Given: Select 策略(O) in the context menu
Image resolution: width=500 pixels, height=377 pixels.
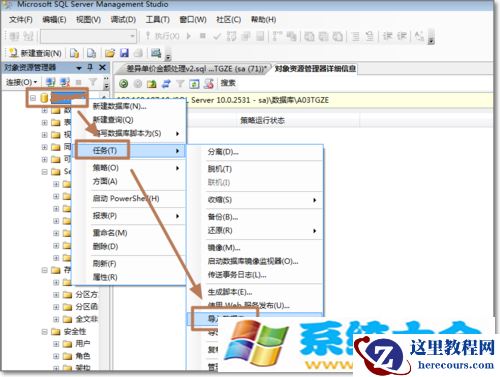Looking at the screenshot, I should 130,168.
